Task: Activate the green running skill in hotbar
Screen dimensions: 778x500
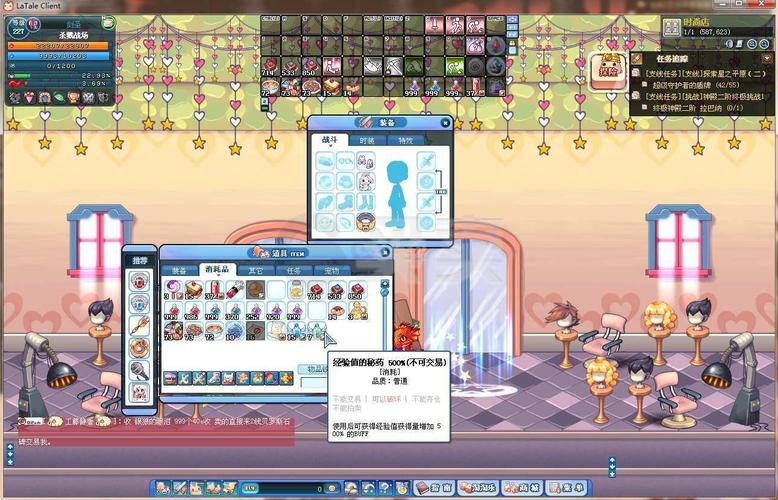Action: (455, 66)
